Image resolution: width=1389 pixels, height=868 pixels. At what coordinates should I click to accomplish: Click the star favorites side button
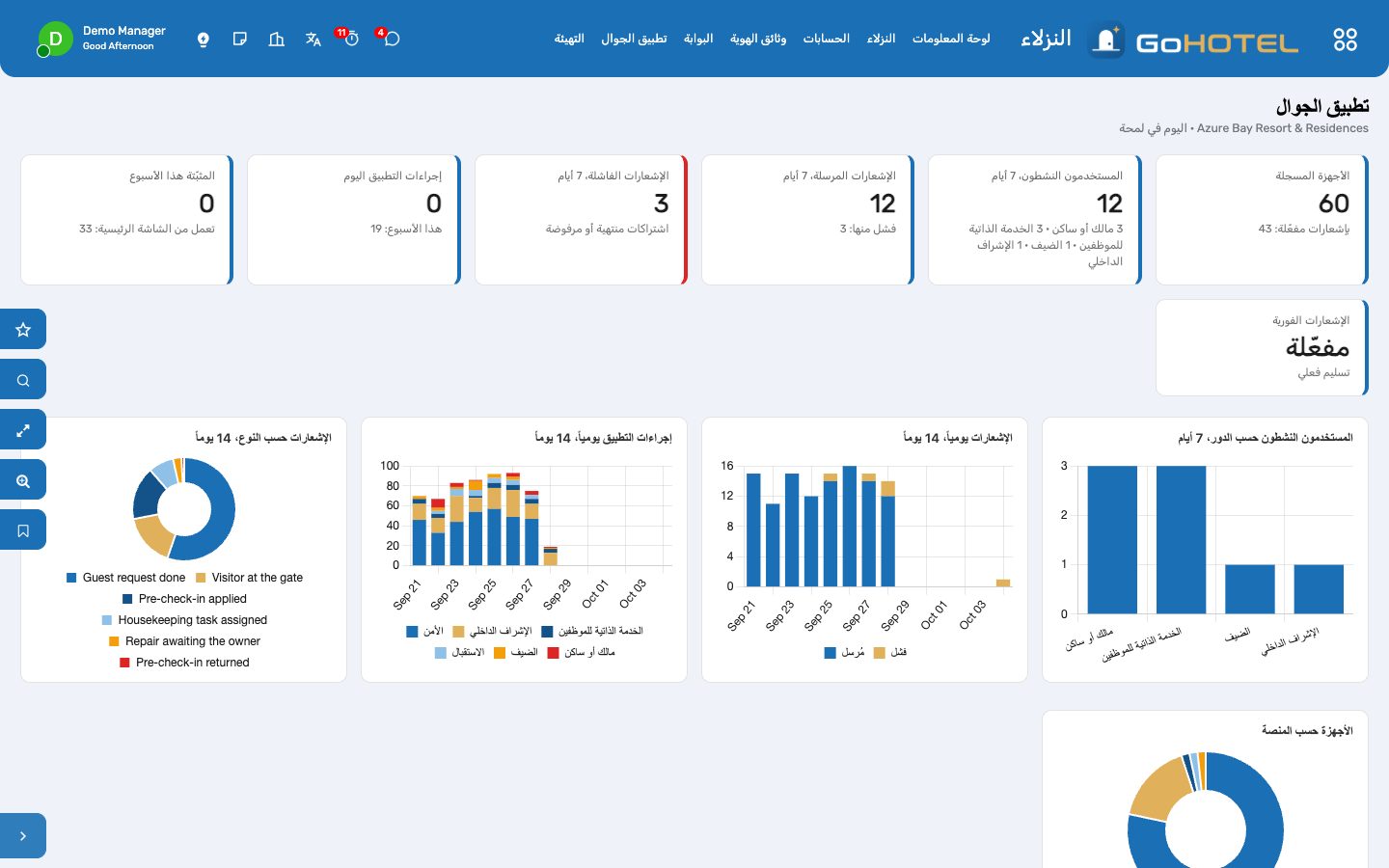pos(23,330)
